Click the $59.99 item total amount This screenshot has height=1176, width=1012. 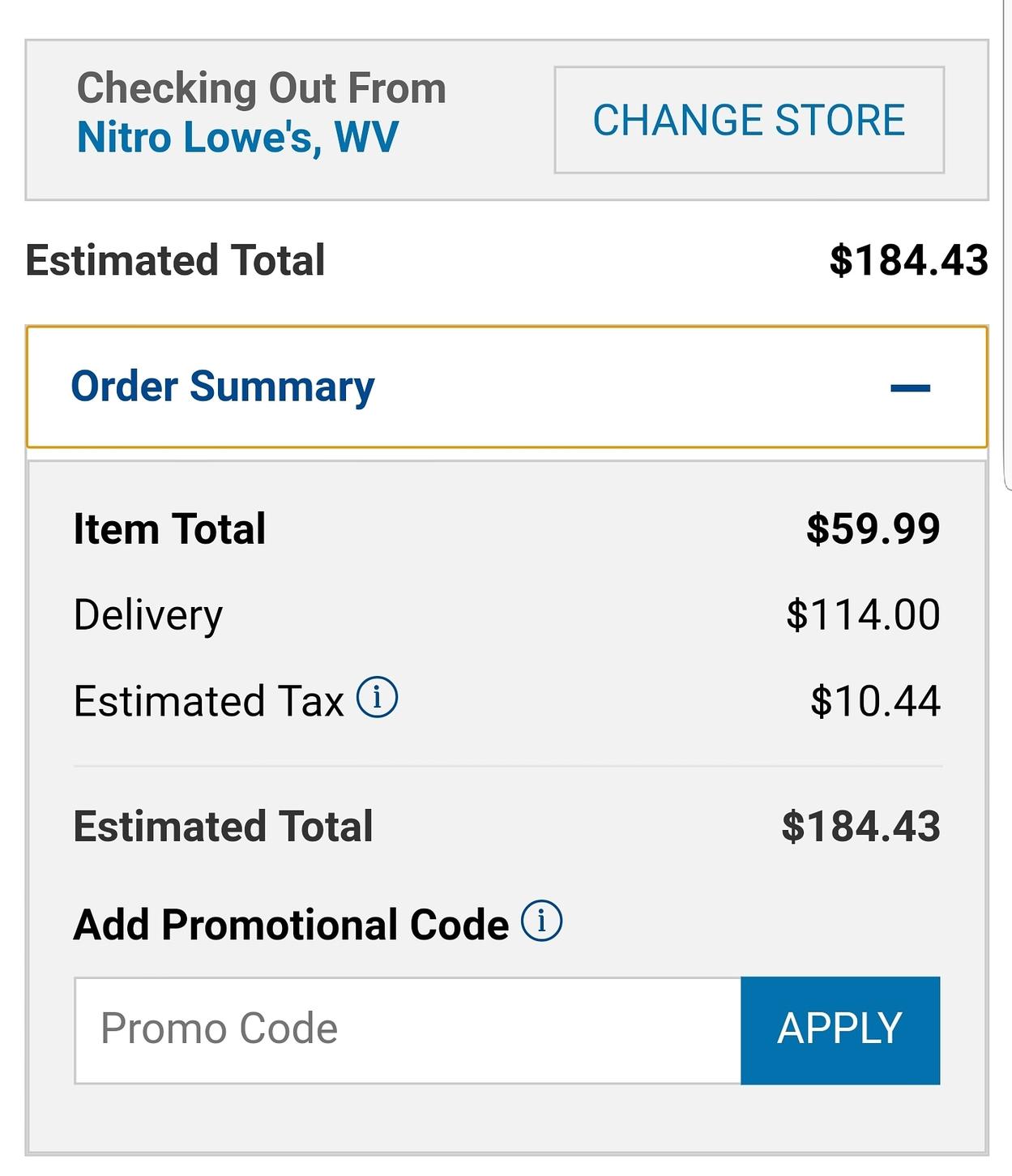873,528
